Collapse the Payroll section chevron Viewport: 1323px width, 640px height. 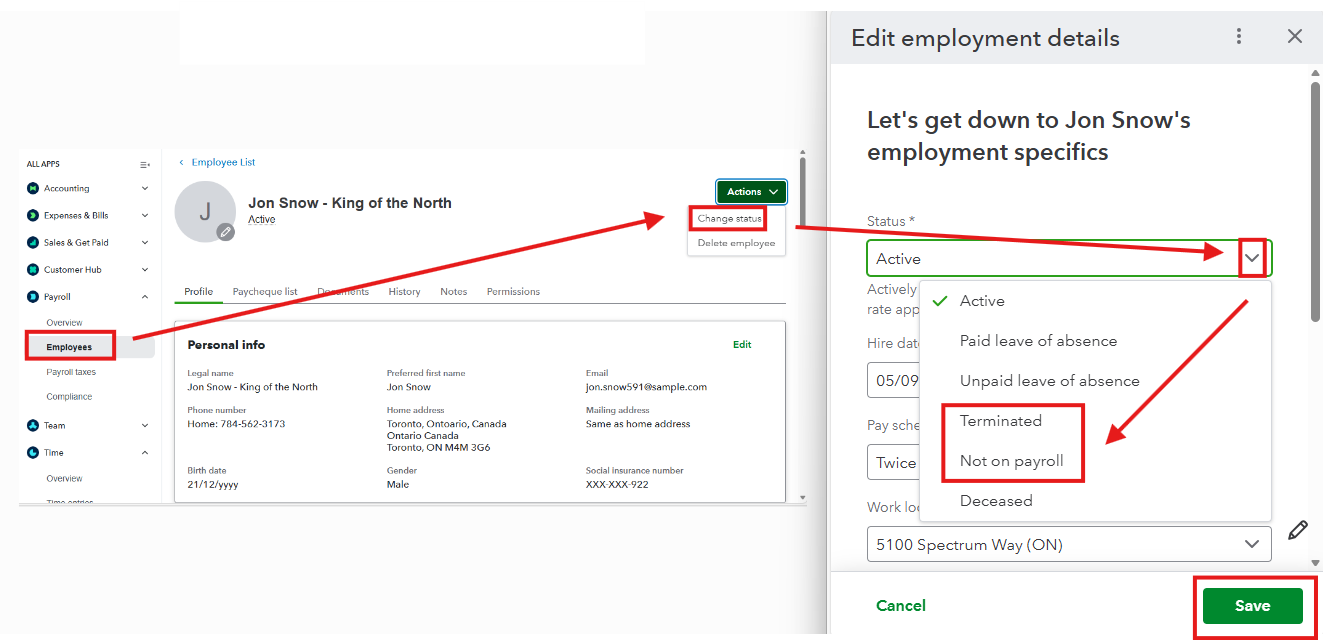click(145, 297)
